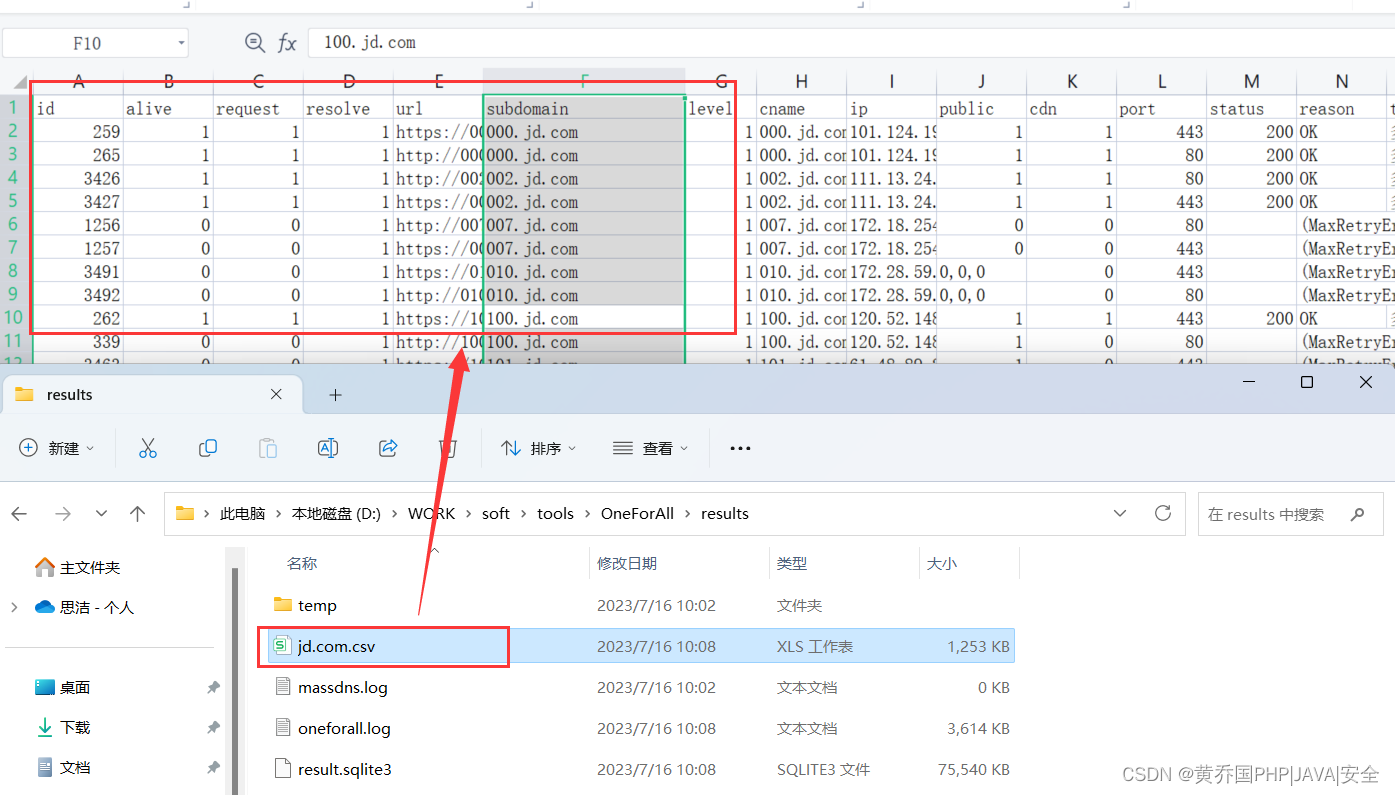Image resolution: width=1395 pixels, height=795 pixels.
Task: Click OneForAll in the address path
Action: tap(637, 514)
